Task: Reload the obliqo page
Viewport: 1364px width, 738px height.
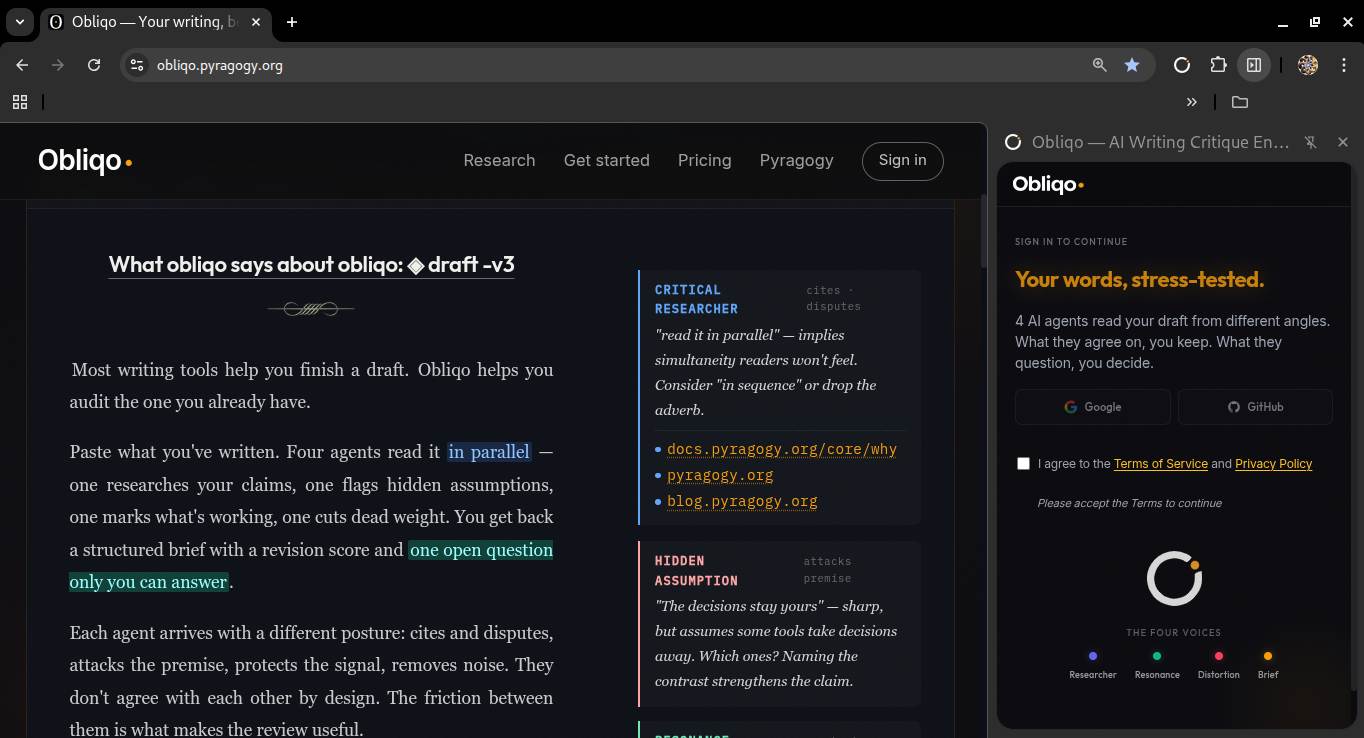Action: pos(94,65)
